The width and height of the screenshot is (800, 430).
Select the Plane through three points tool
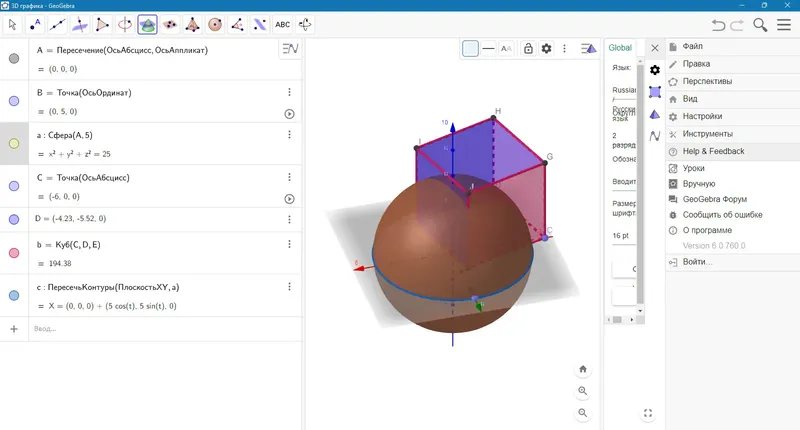coord(170,24)
